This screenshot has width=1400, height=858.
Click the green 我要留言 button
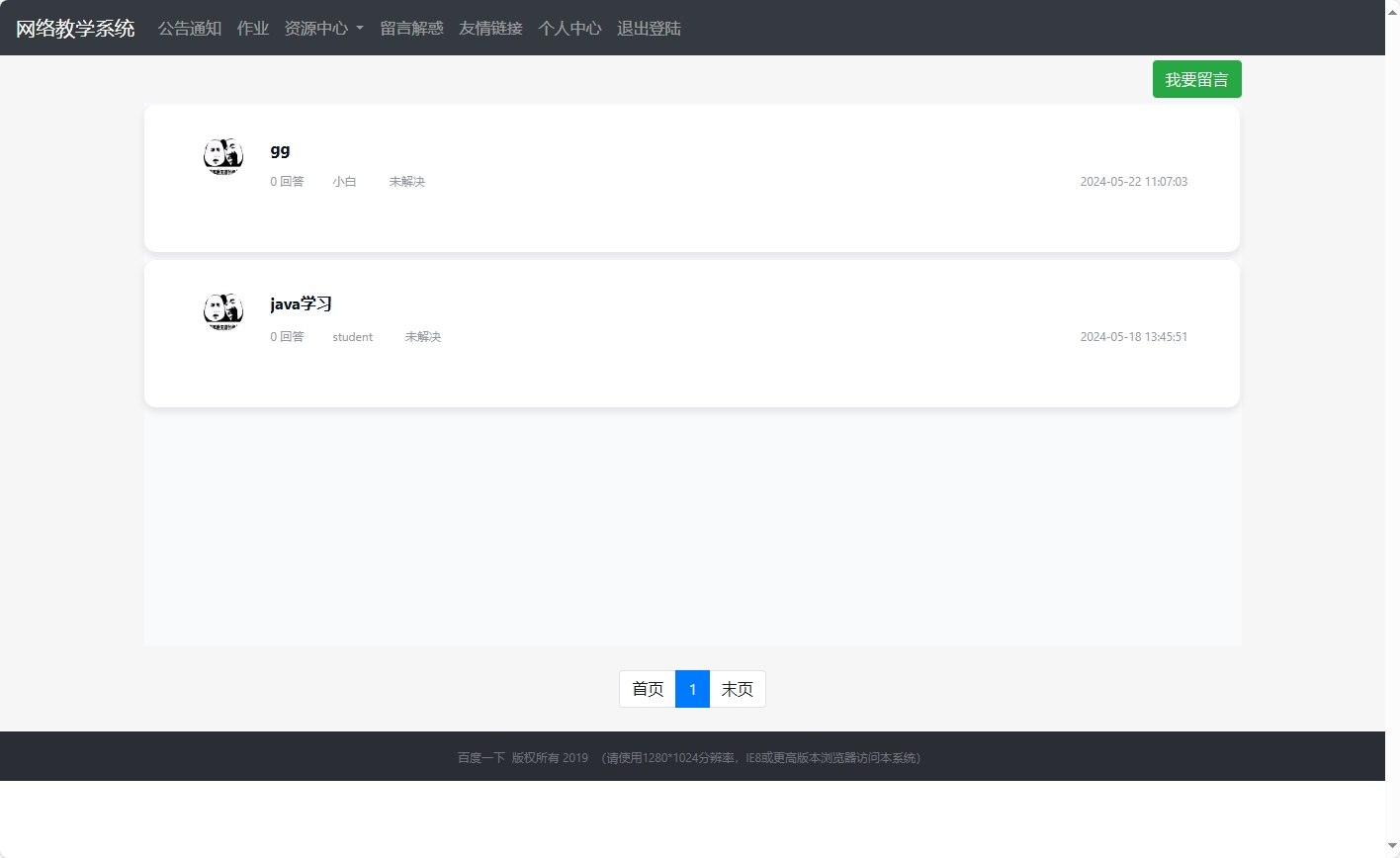click(x=1196, y=79)
